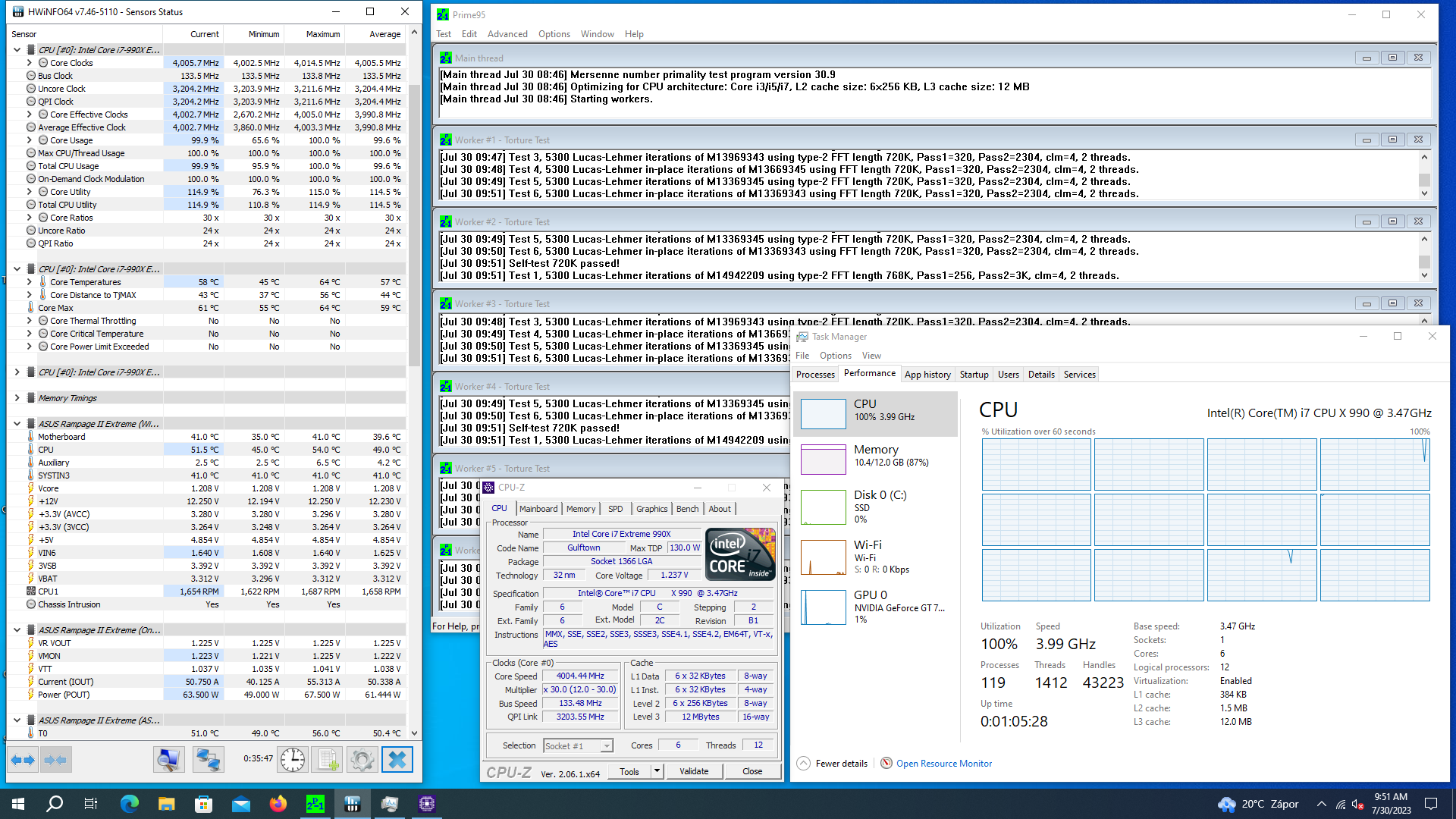Switch to CPU-Z taskbar icon
1456x819 pixels.
(427, 804)
